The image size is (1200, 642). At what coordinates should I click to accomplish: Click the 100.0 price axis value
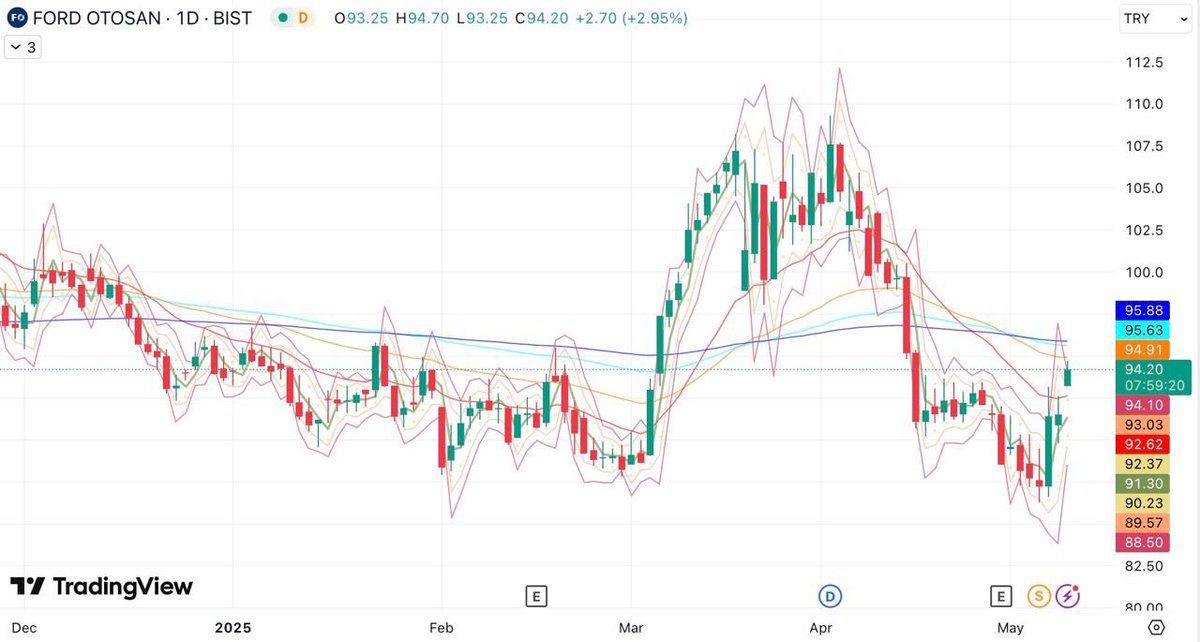tap(1144, 272)
